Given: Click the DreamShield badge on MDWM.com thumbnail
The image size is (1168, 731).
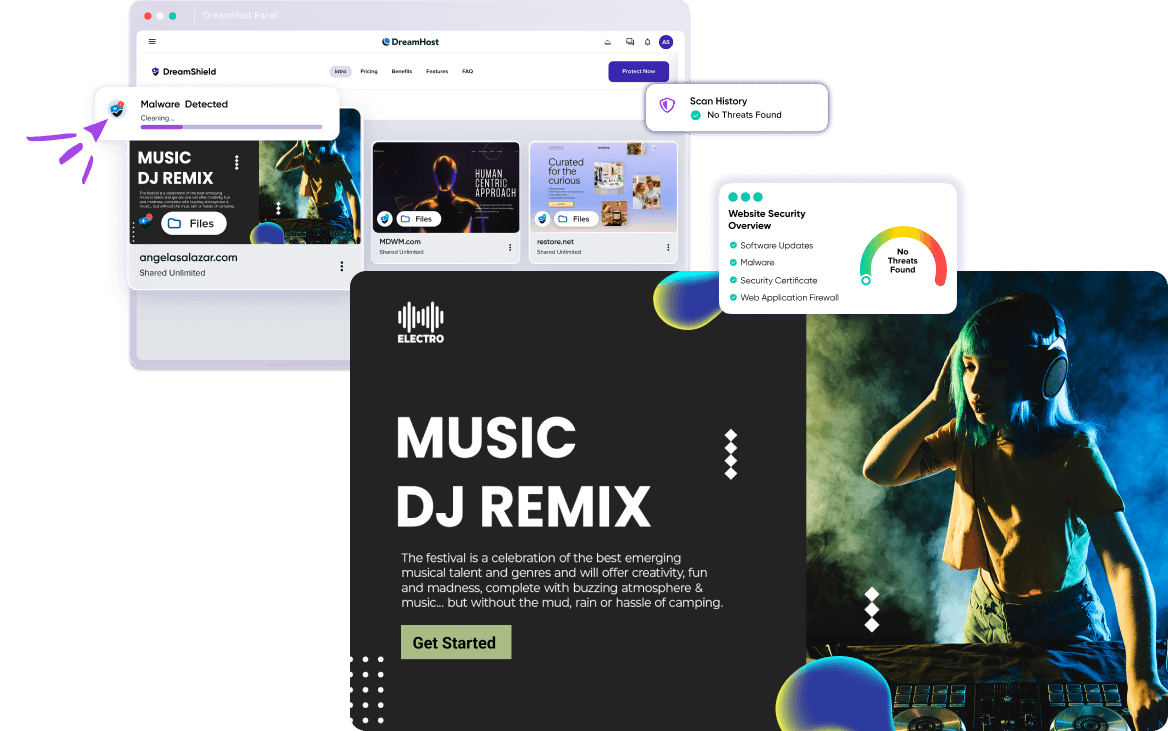Looking at the screenshot, I should pos(385,218).
